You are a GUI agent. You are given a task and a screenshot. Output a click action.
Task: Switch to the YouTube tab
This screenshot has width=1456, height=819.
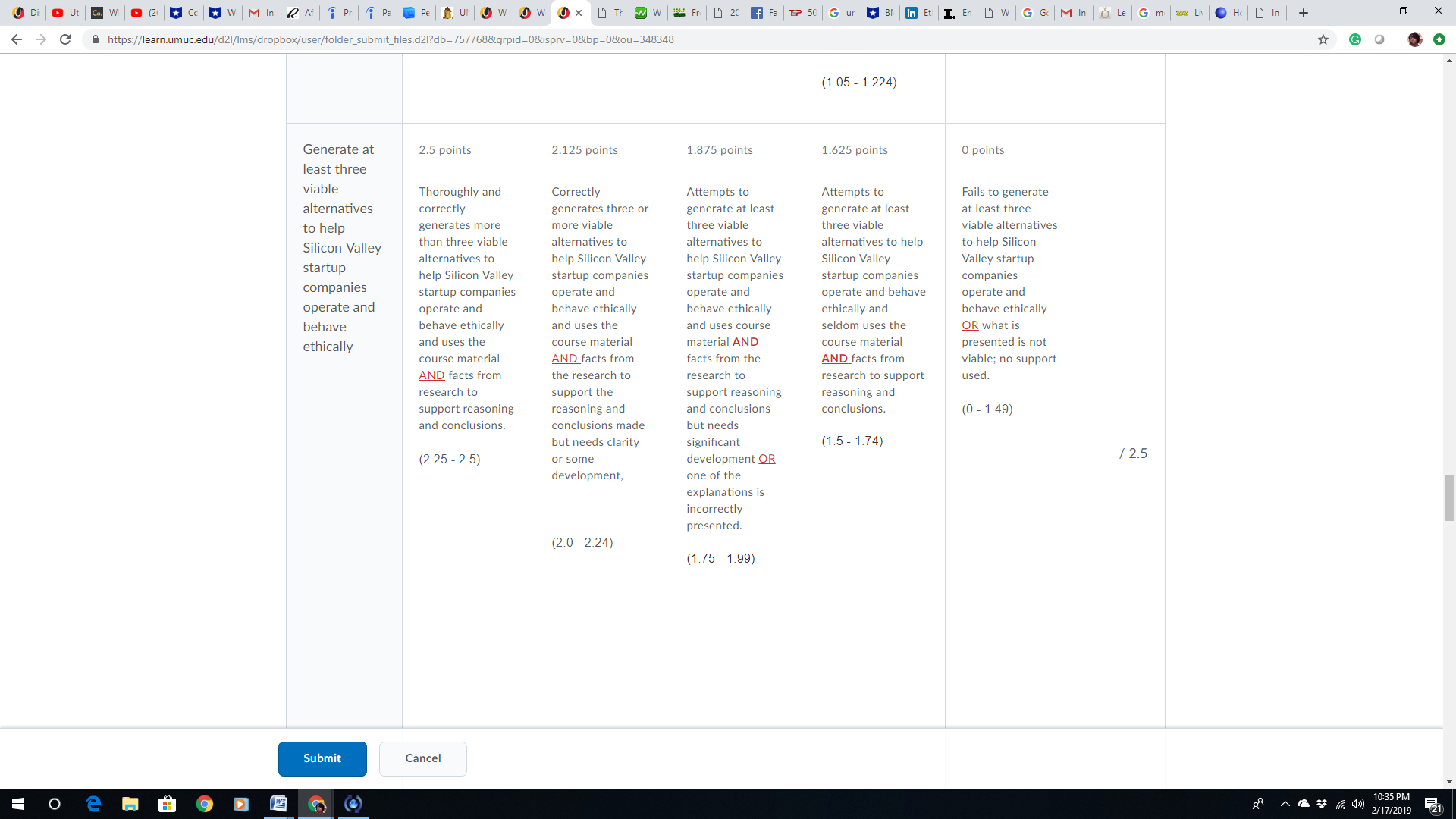pos(66,13)
